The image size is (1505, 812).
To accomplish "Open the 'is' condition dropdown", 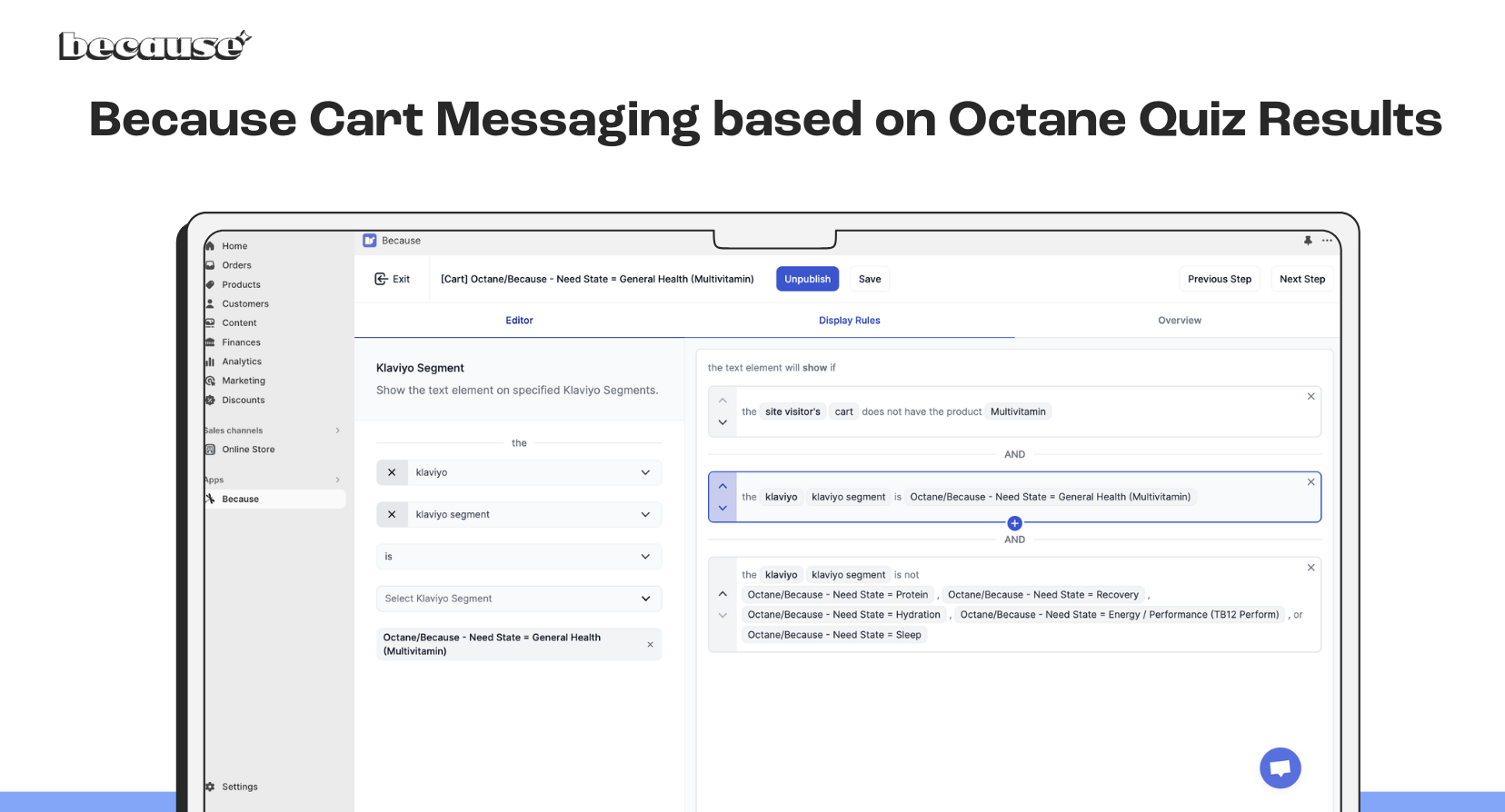I will point(519,557).
